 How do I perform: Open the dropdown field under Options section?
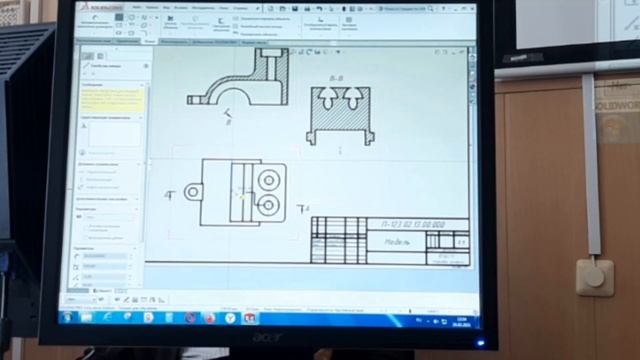(x=110, y=218)
